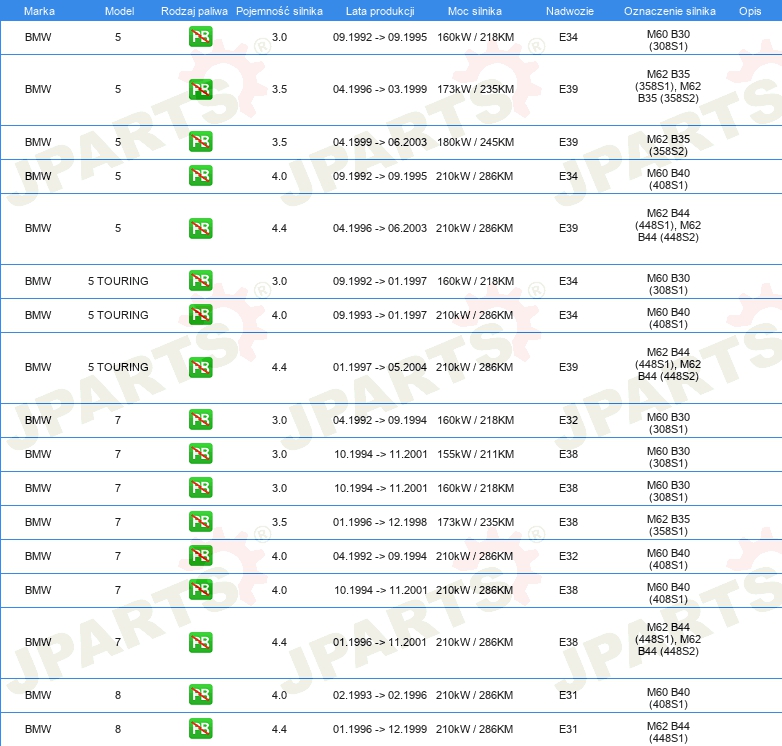Viewport: 782px width, 746px height.
Task: Click fuel icon in 7 3.0 E32 row
Action: (x=200, y=420)
